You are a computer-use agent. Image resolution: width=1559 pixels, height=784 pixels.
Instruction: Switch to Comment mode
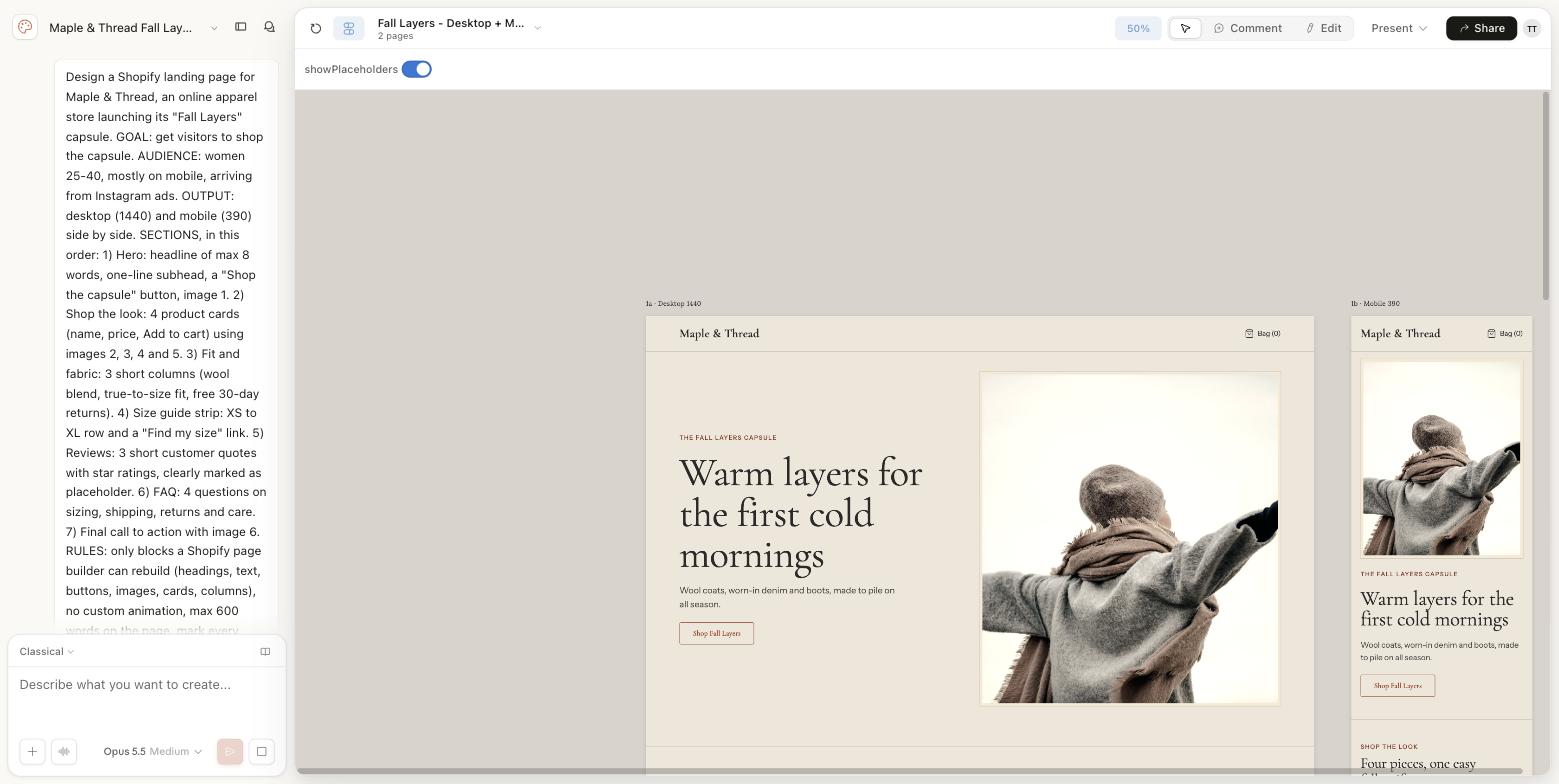[1247, 28]
